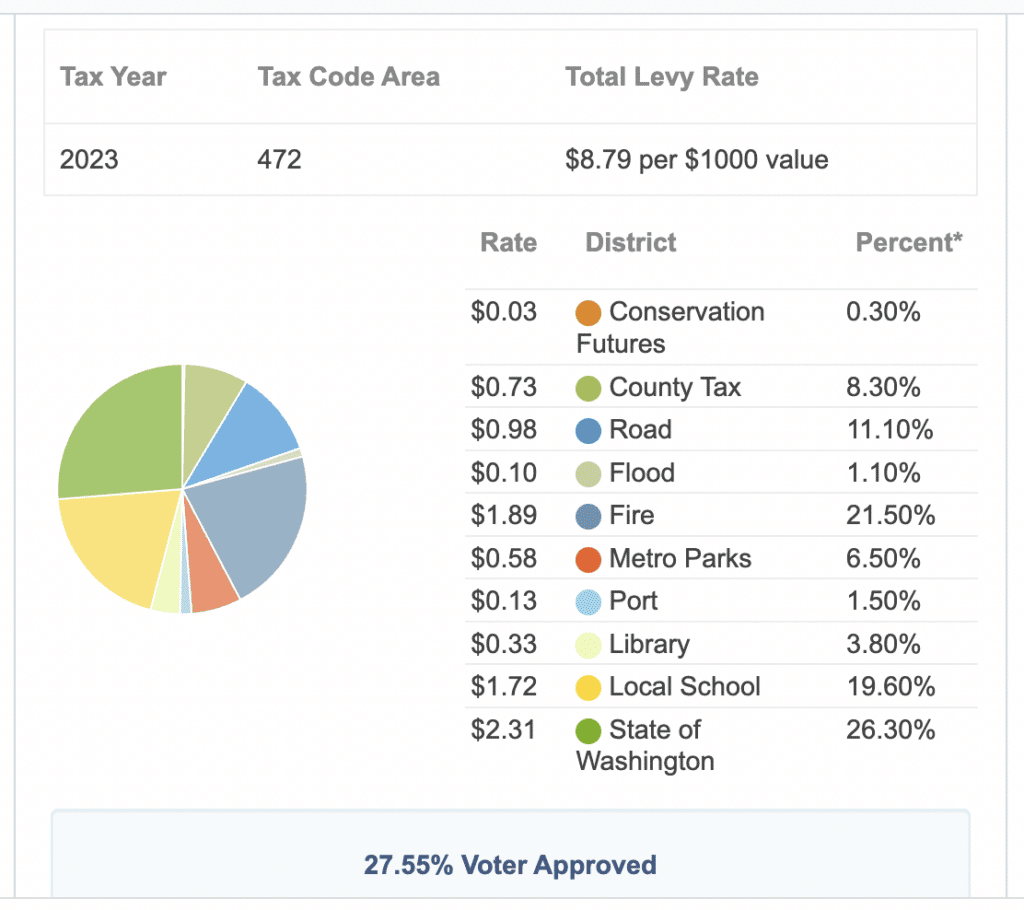Click the red-orange Metro Parks legend dot
Image resolution: width=1024 pixels, height=910 pixels.
coord(588,560)
